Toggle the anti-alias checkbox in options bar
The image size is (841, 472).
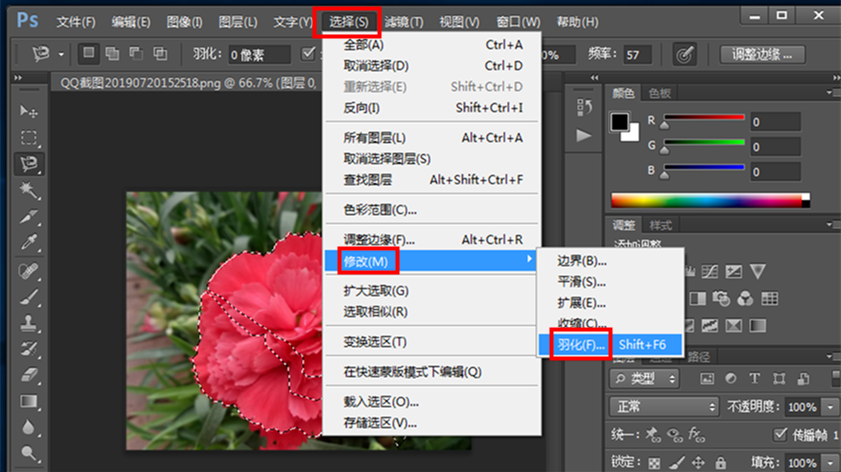[308, 54]
